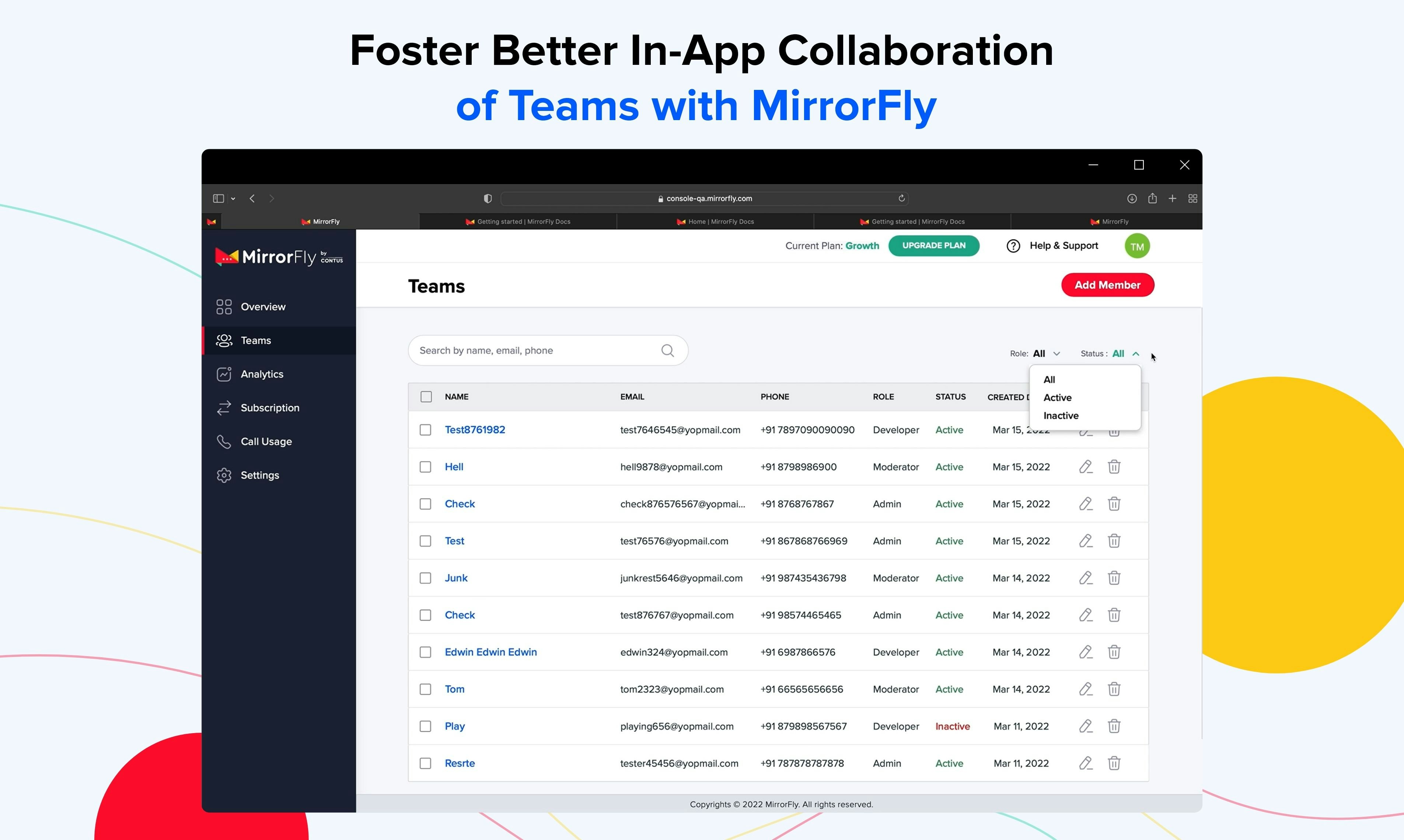
Task: Open the Teams sidebar menu item
Action: [x=279, y=340]
